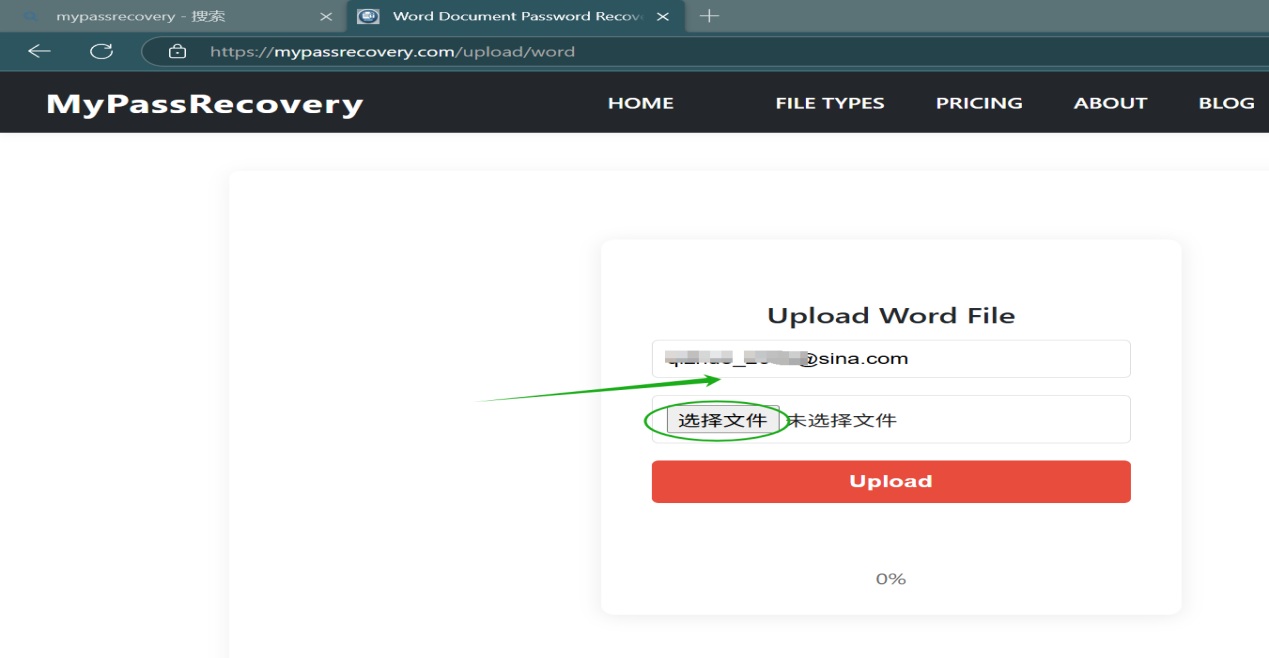Open the ABOUT page link
The width and height of the screenshot is (1269, 658).
[x=1110, y=103]
